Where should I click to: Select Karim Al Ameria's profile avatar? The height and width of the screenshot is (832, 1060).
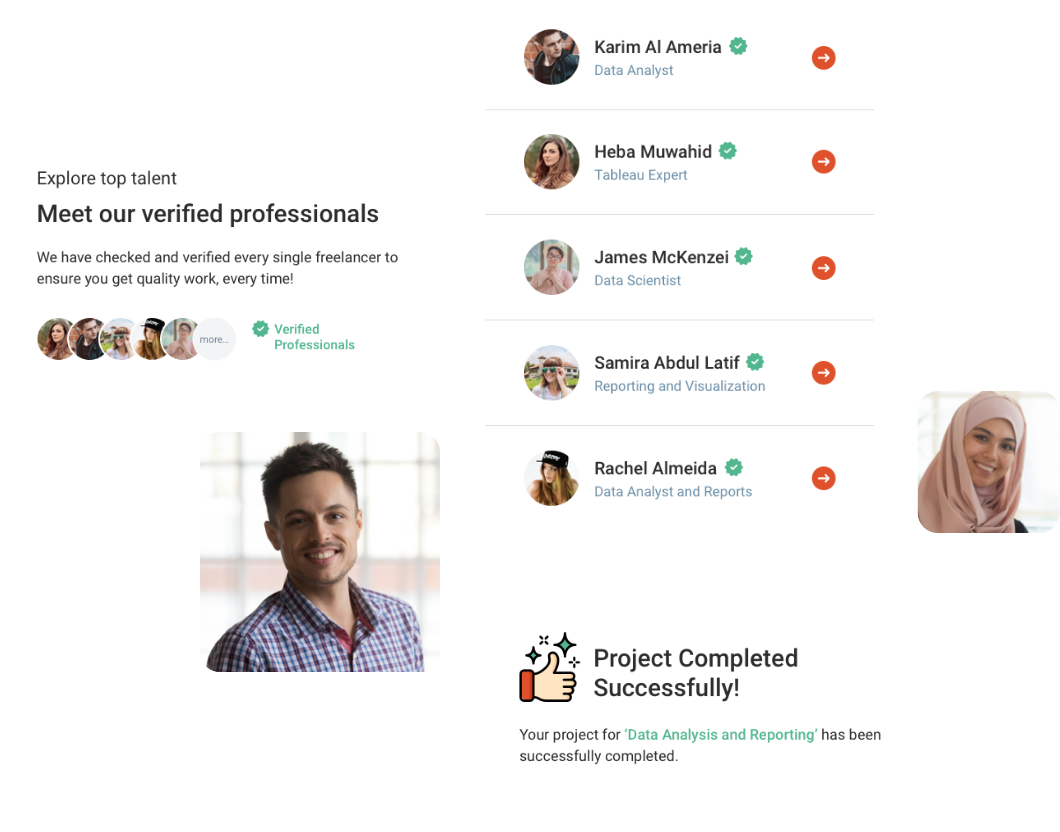tap(552, 57)
